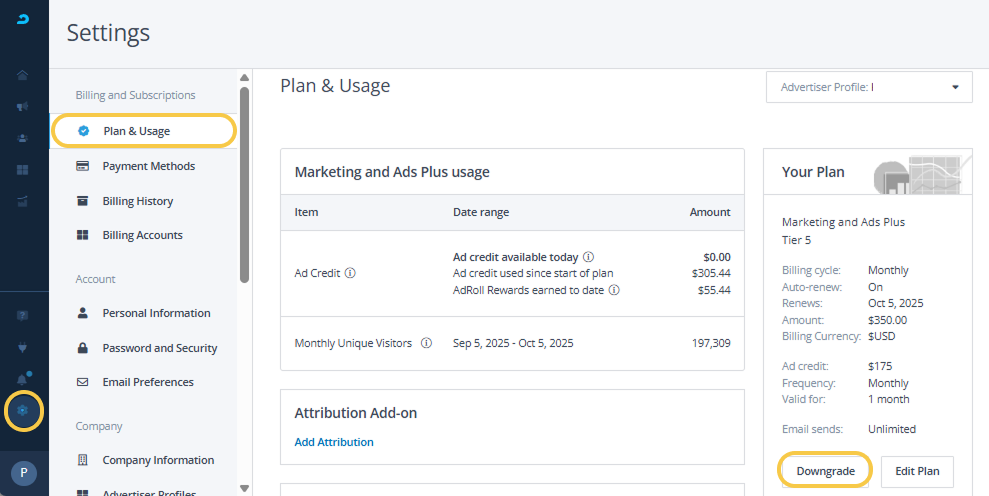
Task: Click info icon next to AdRoll Rewards
Action: [x=614, y=290]
